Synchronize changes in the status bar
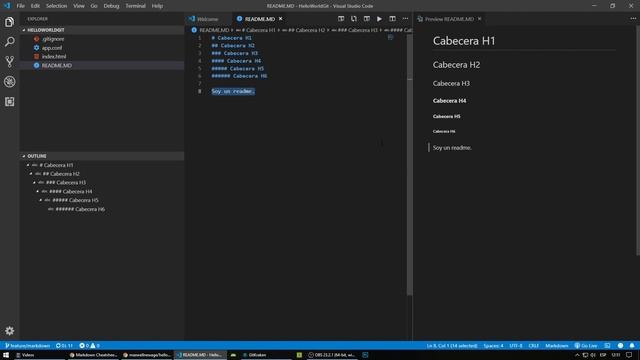The image size is (640, 360). pyautogui.click(x=64, y=346)
